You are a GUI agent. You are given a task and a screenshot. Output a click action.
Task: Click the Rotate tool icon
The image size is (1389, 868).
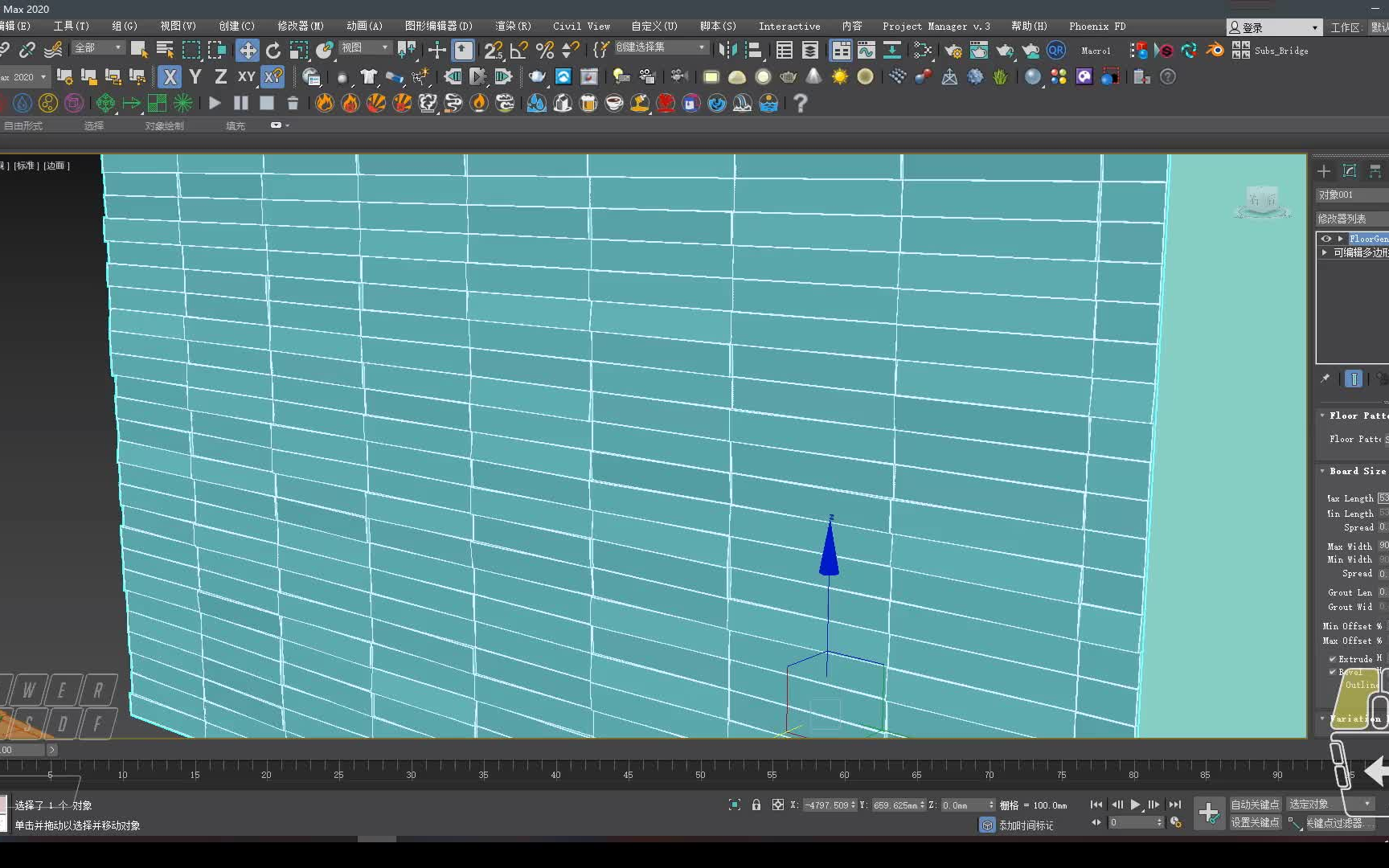pos(273,51)
